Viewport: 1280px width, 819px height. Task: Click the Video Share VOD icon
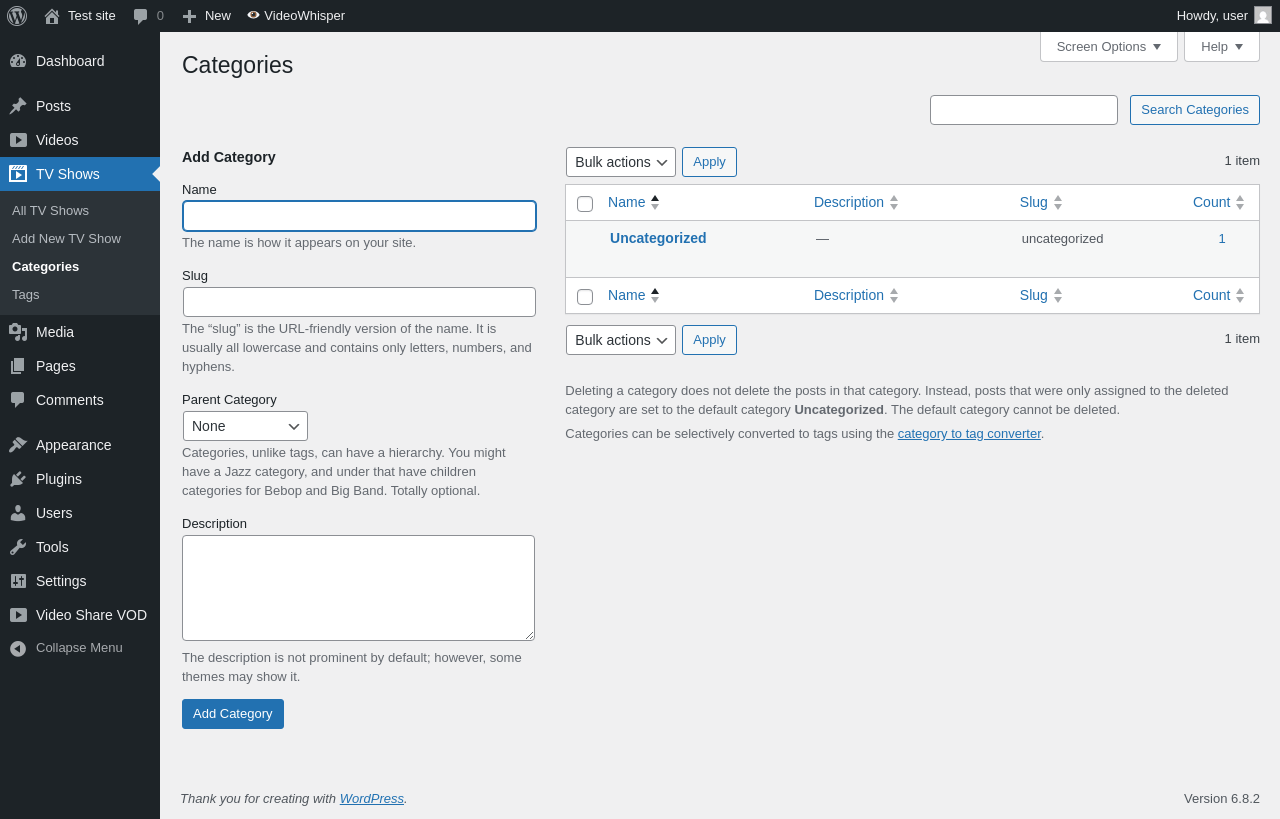click(18, 615)
